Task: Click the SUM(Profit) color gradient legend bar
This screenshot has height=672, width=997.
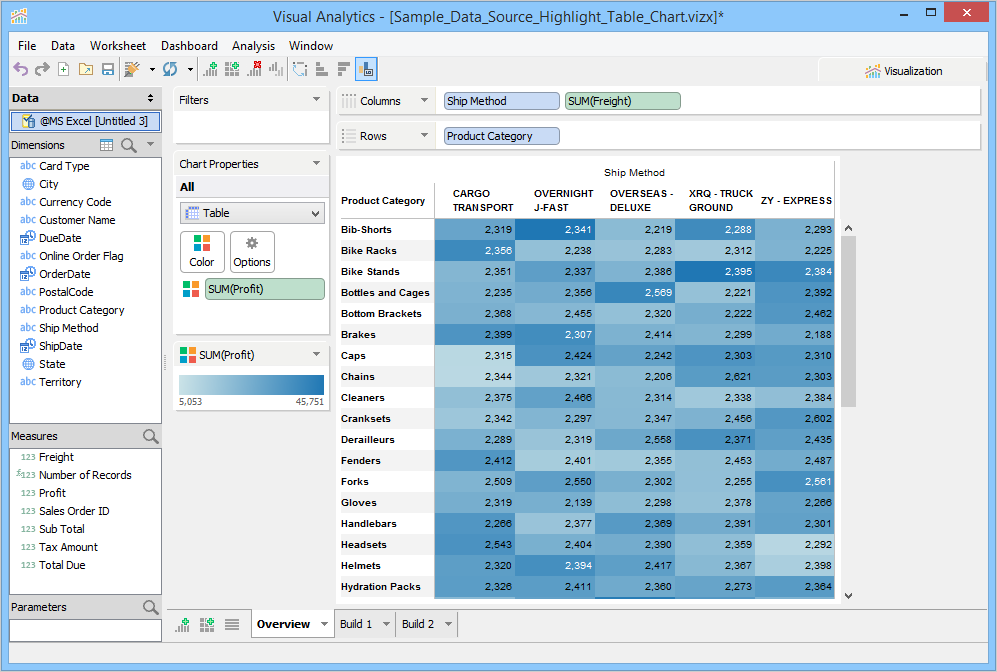Action: (x=251, y=385)
